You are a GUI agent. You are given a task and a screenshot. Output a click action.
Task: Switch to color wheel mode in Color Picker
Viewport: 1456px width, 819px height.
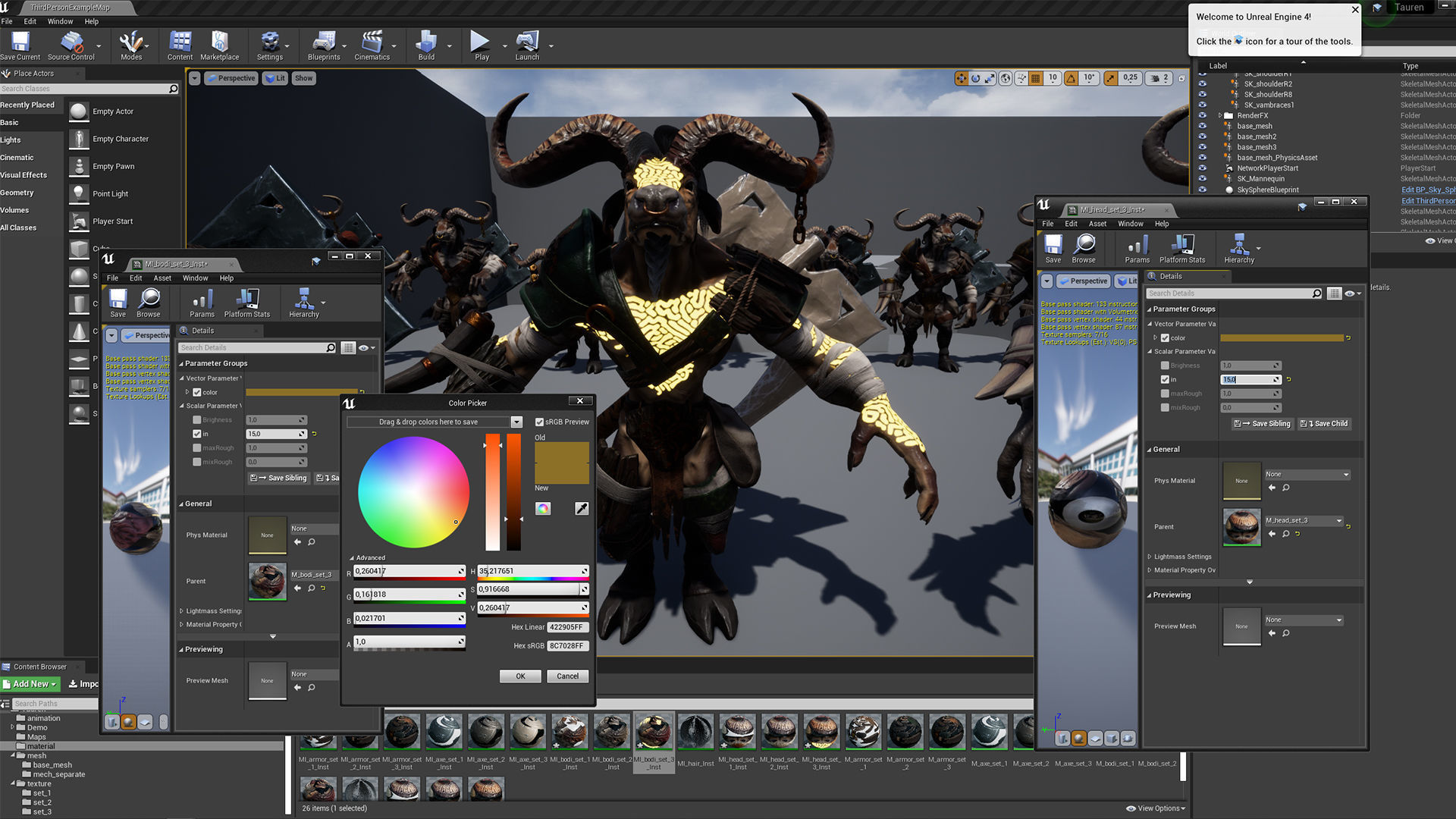(543, 509)
